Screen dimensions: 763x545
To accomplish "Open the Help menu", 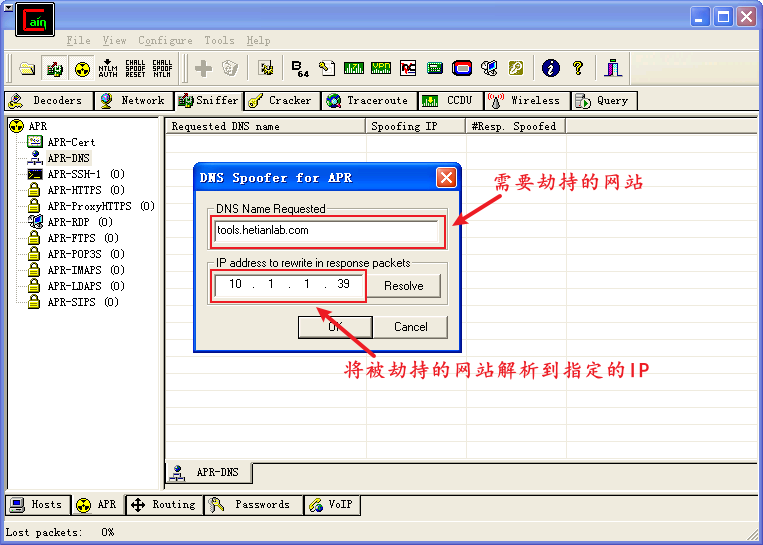I will pyautogui.click(x=258, y=40).
